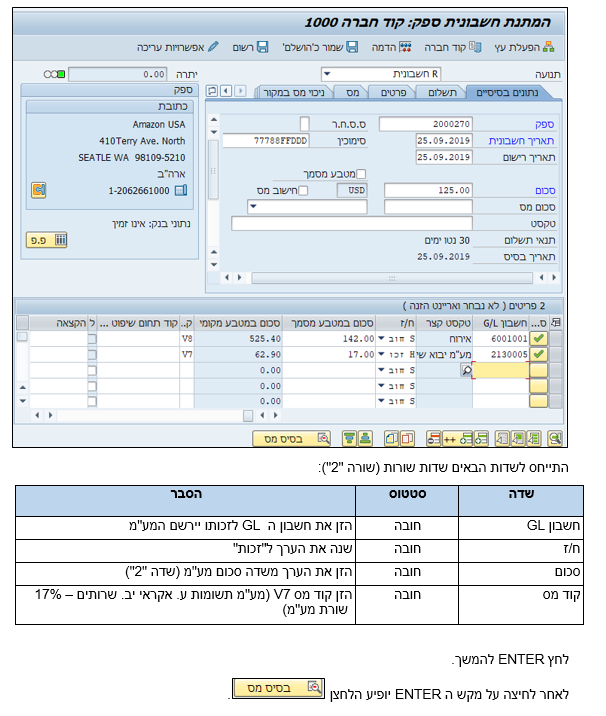Open debit/credit dropdown in fifth item row
The width and height of the screenshot is (606, 716).
[381, 401]
